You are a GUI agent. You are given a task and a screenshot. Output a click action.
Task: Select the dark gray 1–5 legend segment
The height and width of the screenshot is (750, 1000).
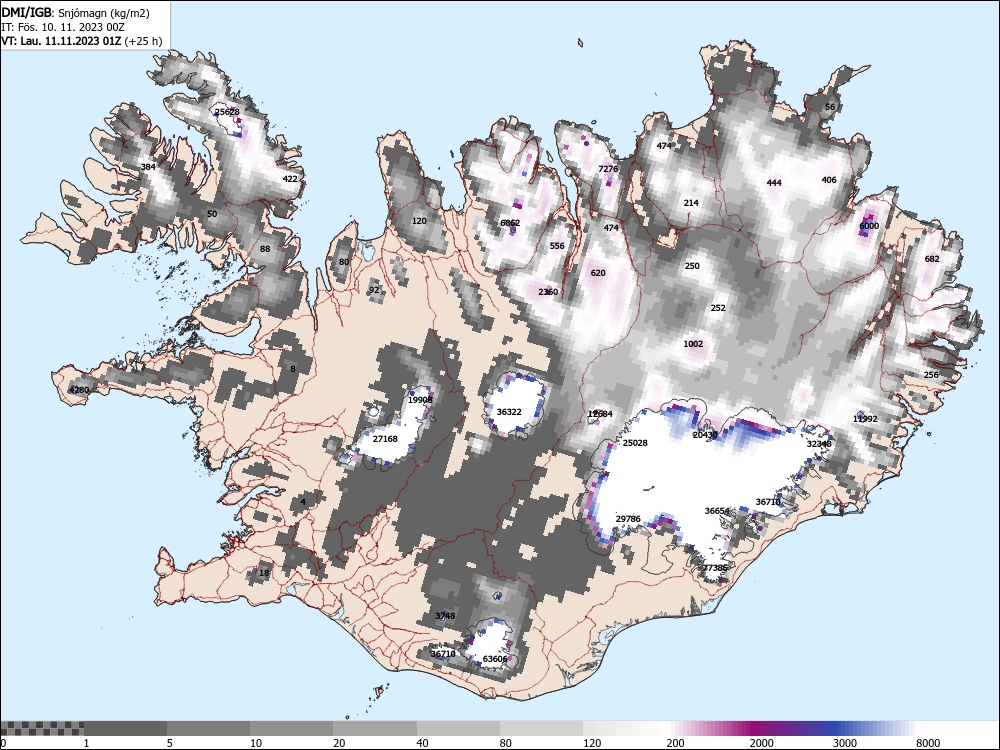tap(125, 728)
